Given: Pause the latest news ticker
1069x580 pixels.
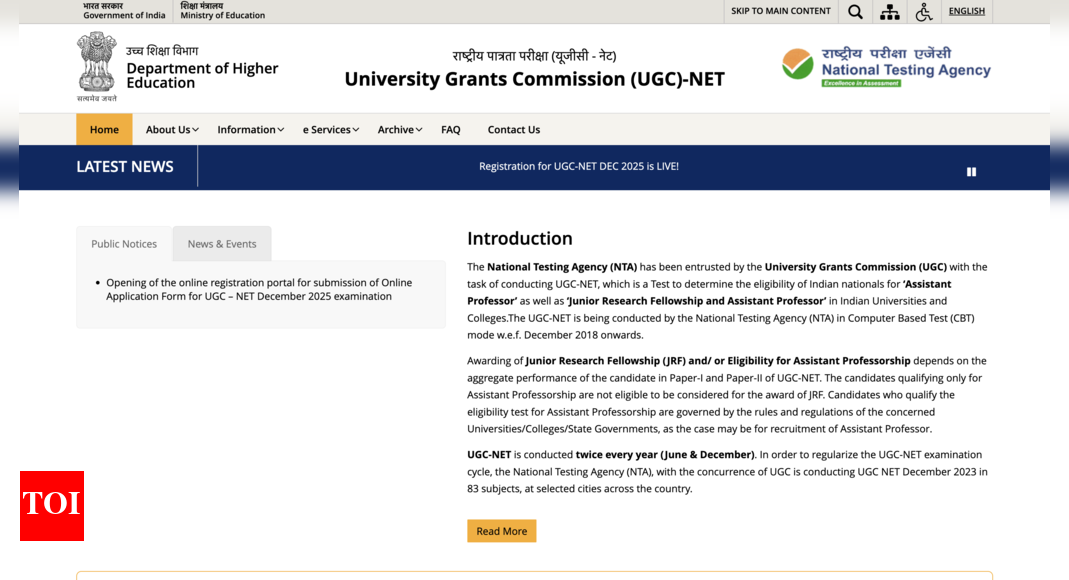Looking at the screenshot, I should 971,172.
